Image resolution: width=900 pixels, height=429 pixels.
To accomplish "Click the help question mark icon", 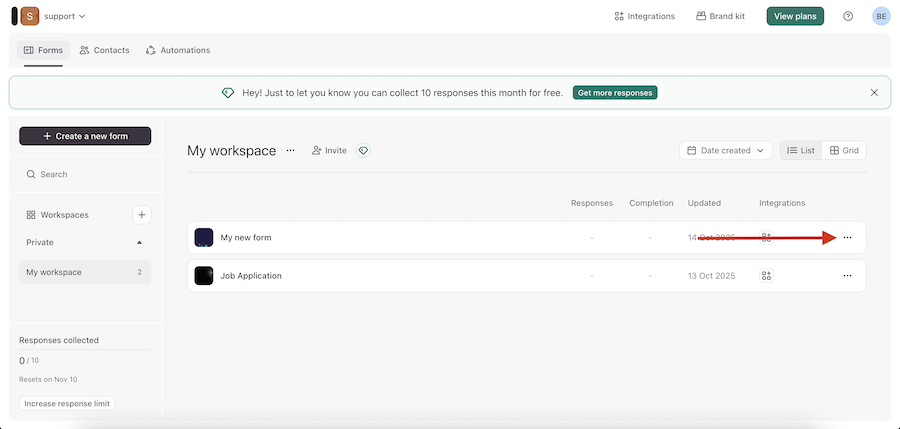I will pos(848,16).
